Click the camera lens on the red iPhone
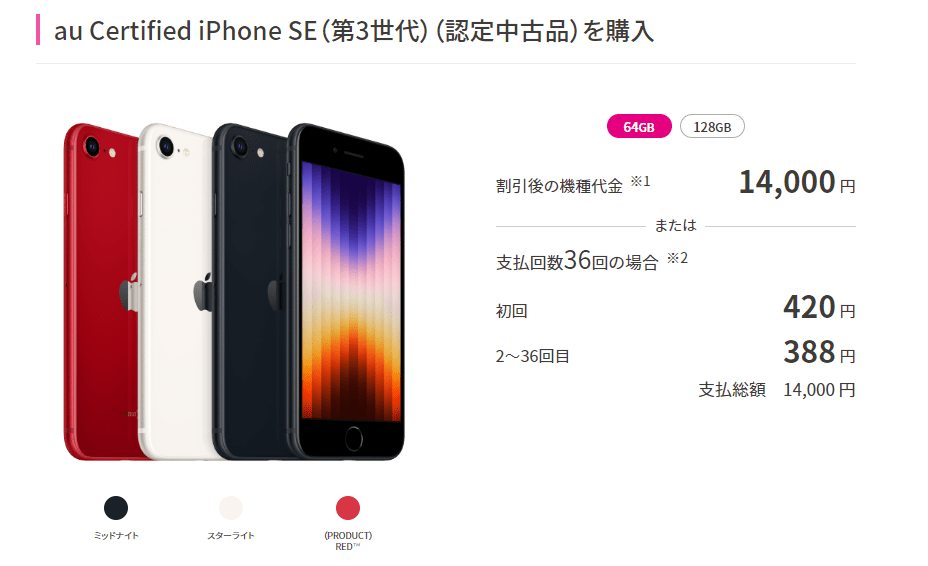The height and width of the screenshot is (566, 928). 92,146
